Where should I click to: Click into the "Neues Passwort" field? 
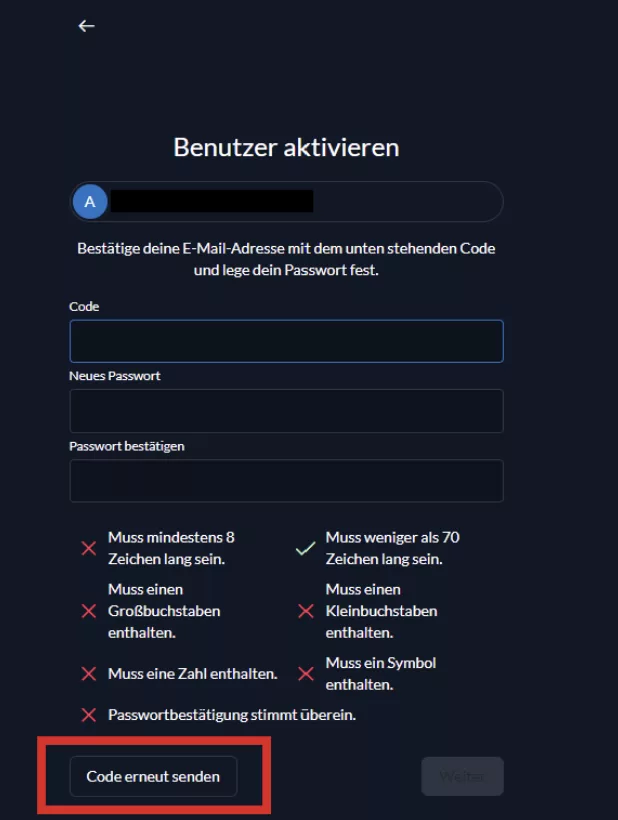click(286, 411)
